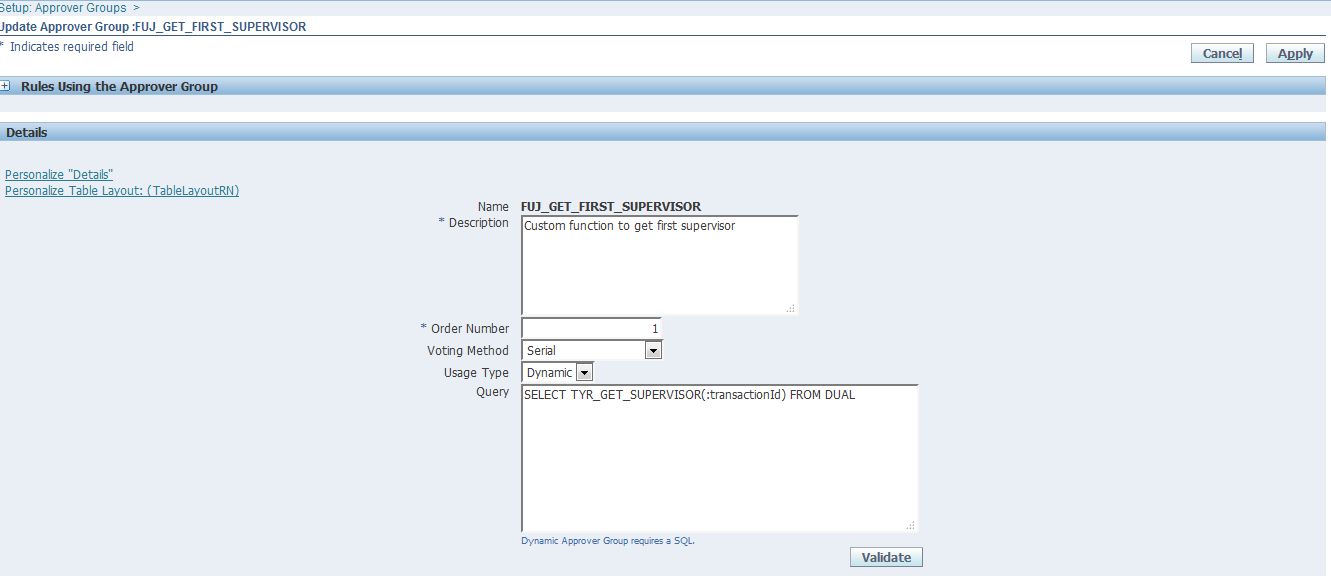
Task: Click the 'Dynamic Approver Group requires a SQL' hint
Action: click(608, 540)
